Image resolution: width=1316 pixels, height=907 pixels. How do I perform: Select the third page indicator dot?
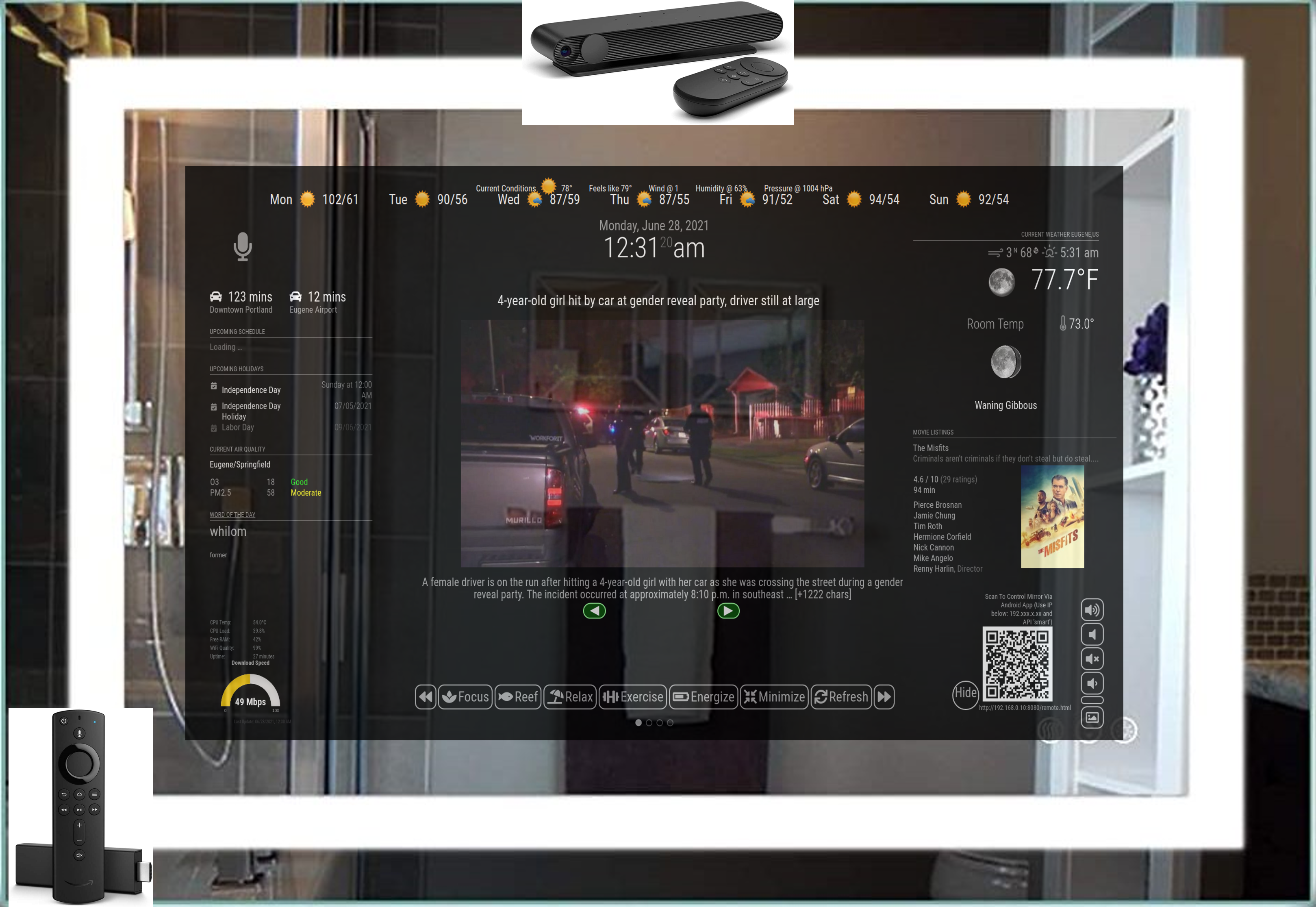pos(659,723)
